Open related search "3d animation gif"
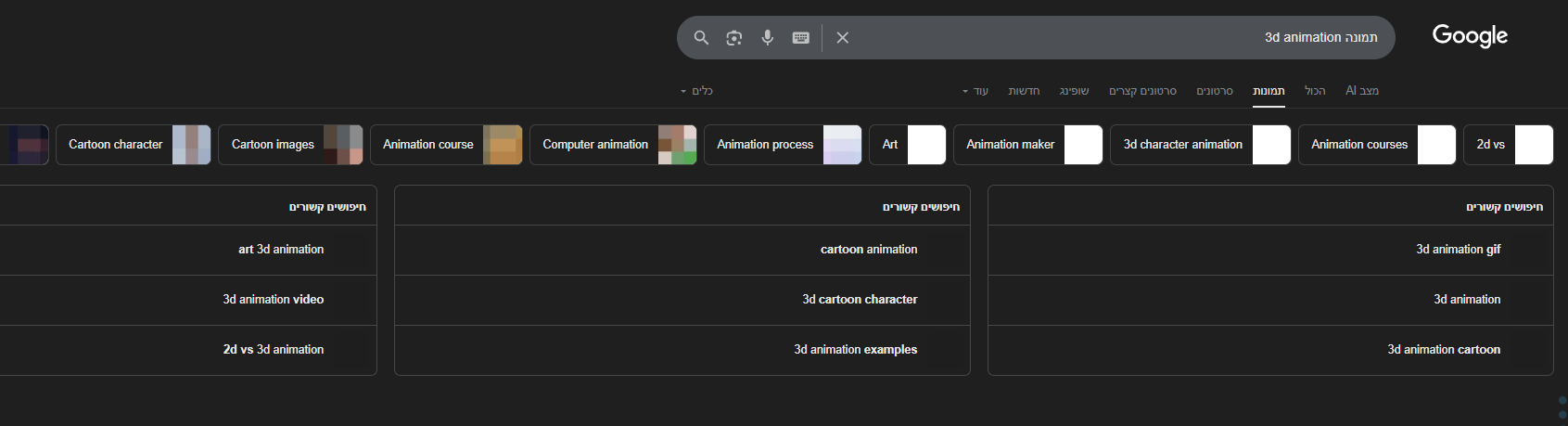 (1458, 250)
